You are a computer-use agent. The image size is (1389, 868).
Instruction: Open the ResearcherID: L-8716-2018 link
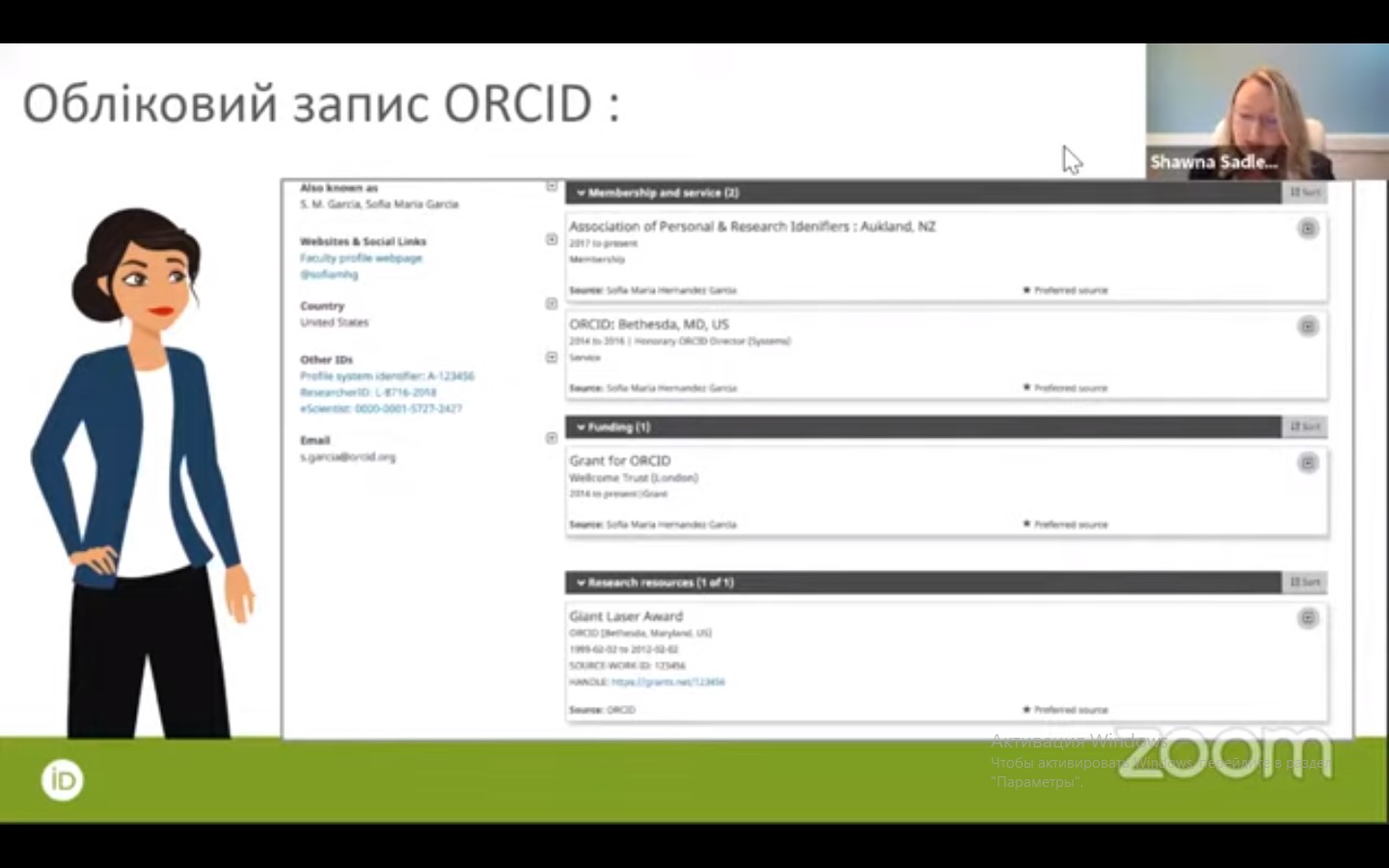[x=368, y=393]
